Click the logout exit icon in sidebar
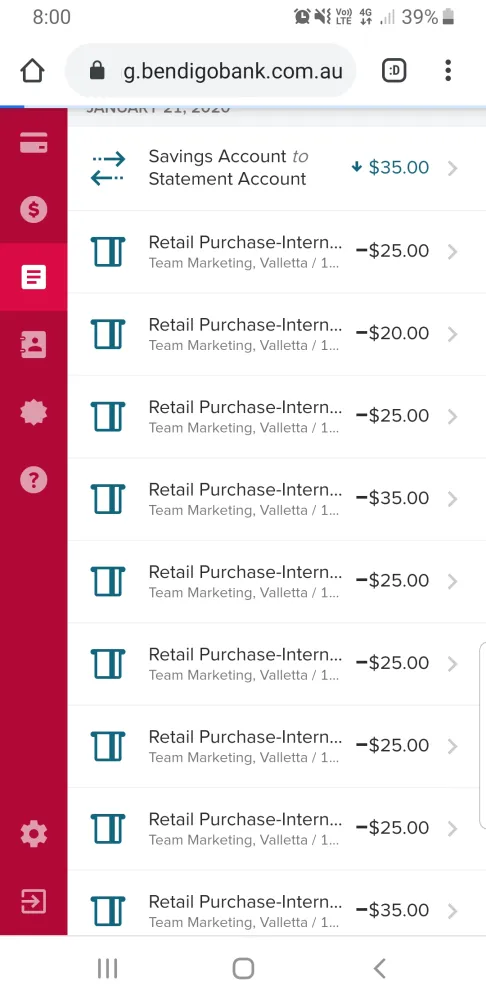The image size is (486, 1000). click(33, 902)
